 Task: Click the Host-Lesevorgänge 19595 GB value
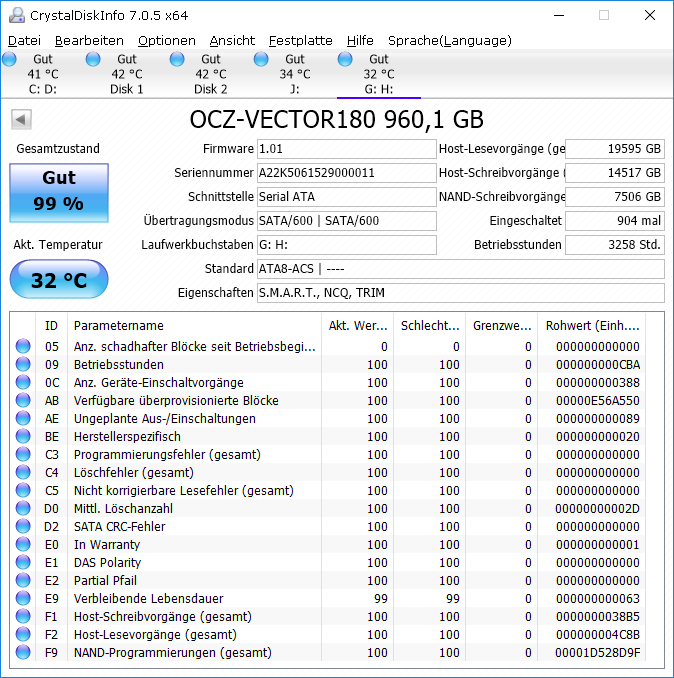click(615, 149)
